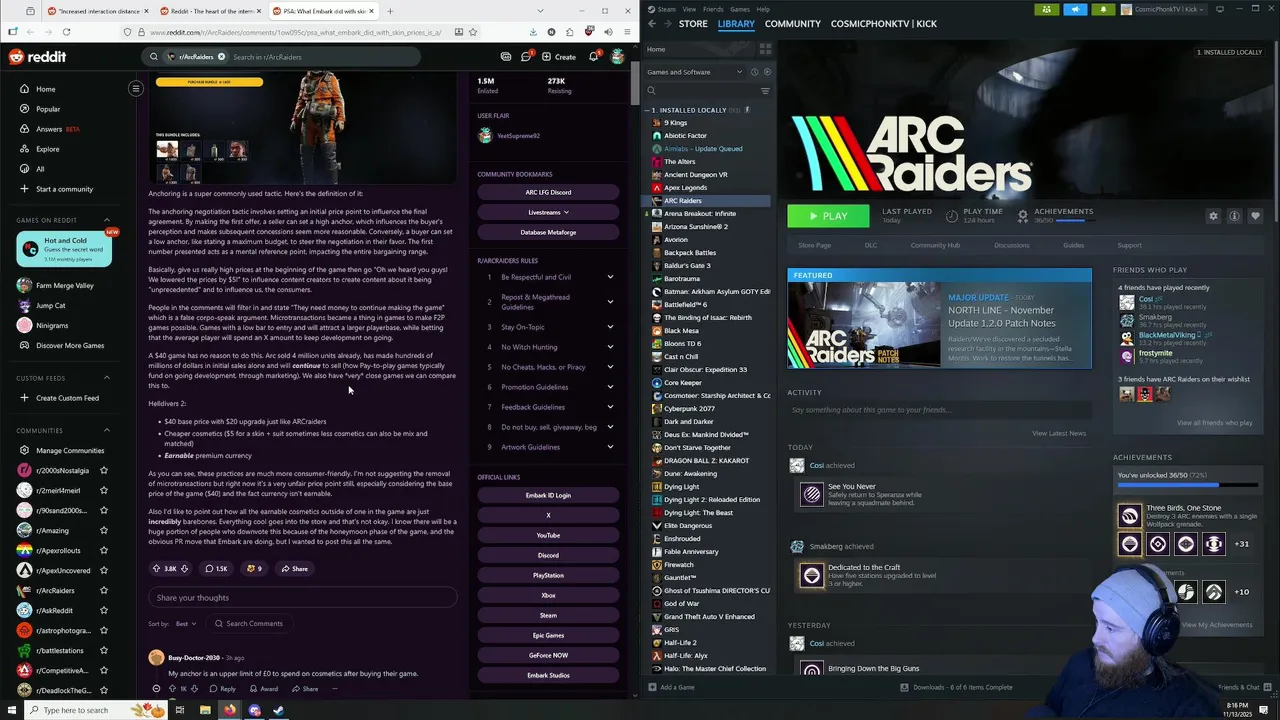Open Steam STORE tab
The width and height of the screenshot is (1280, 720).
[x=693, y=24]
